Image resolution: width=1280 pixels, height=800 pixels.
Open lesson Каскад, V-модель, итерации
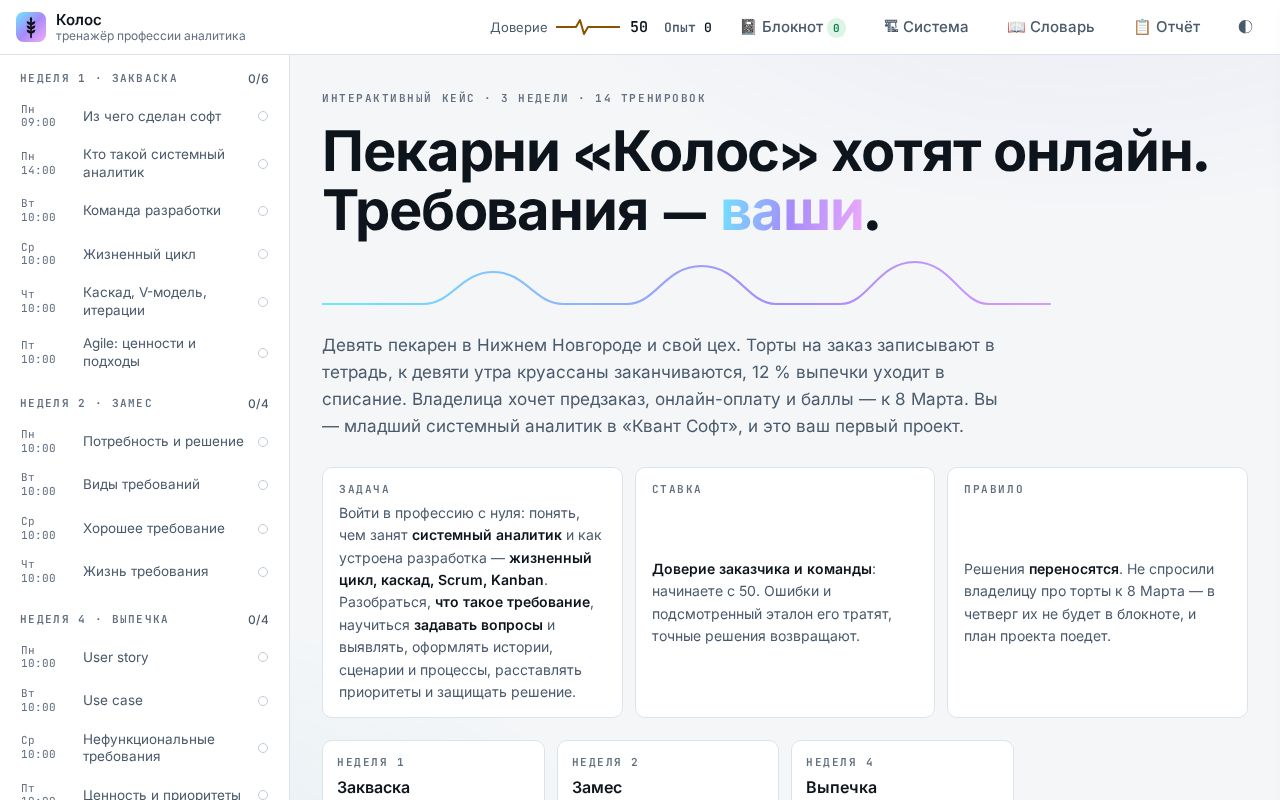[144, 301]
